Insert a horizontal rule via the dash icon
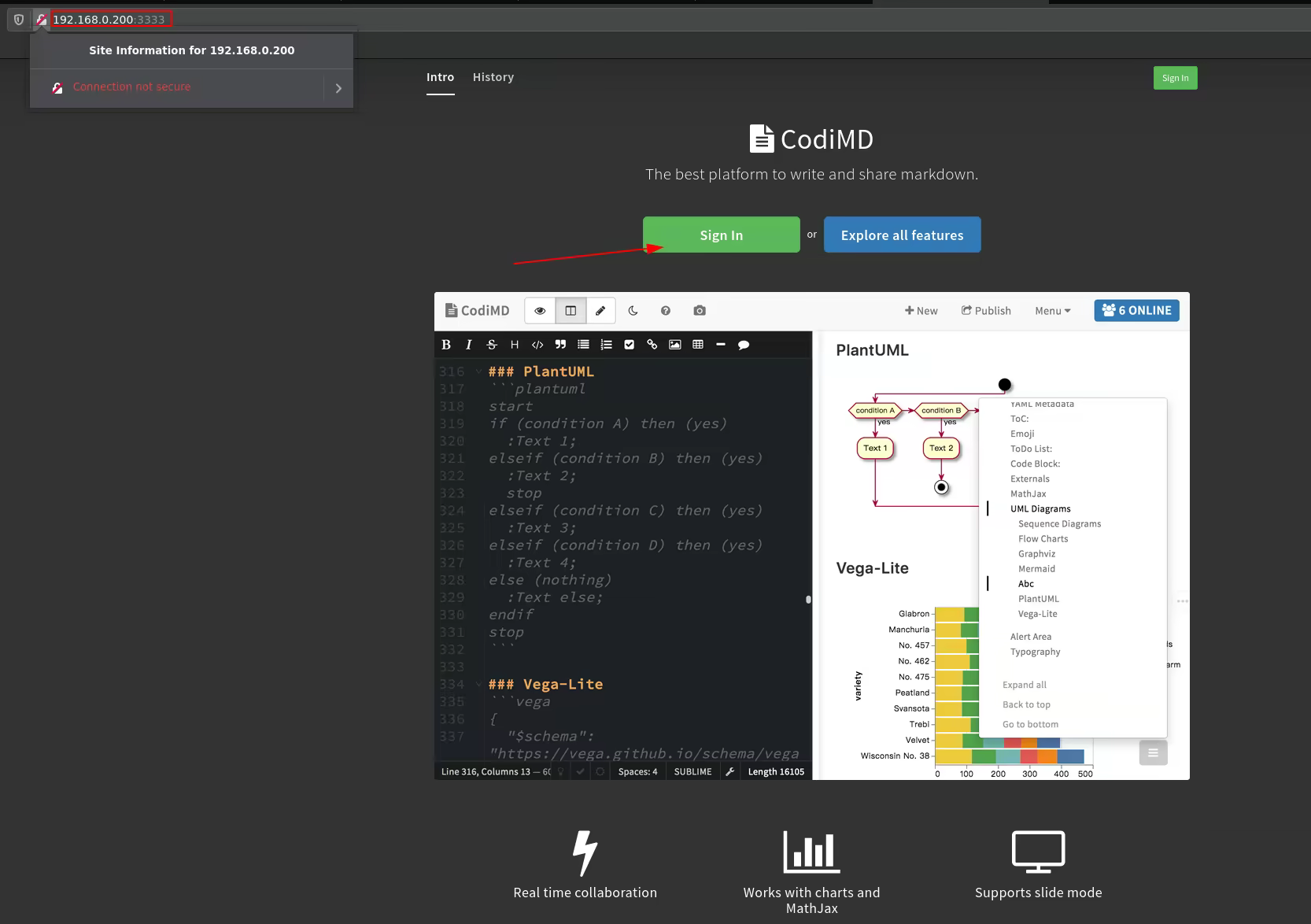 pyautogui.click(x=720, y=345)
